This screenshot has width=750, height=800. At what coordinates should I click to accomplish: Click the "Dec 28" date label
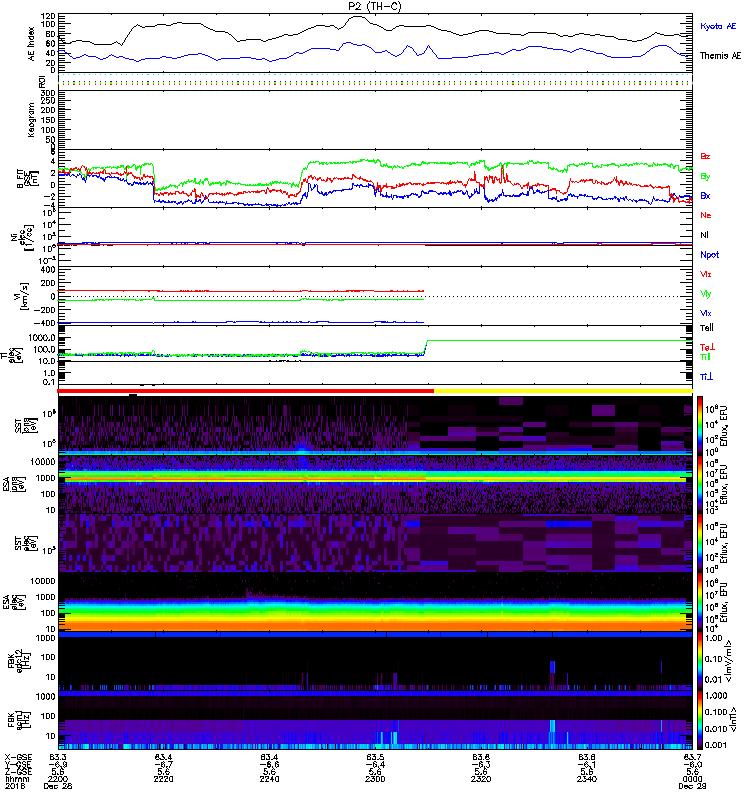pos(58,786)
